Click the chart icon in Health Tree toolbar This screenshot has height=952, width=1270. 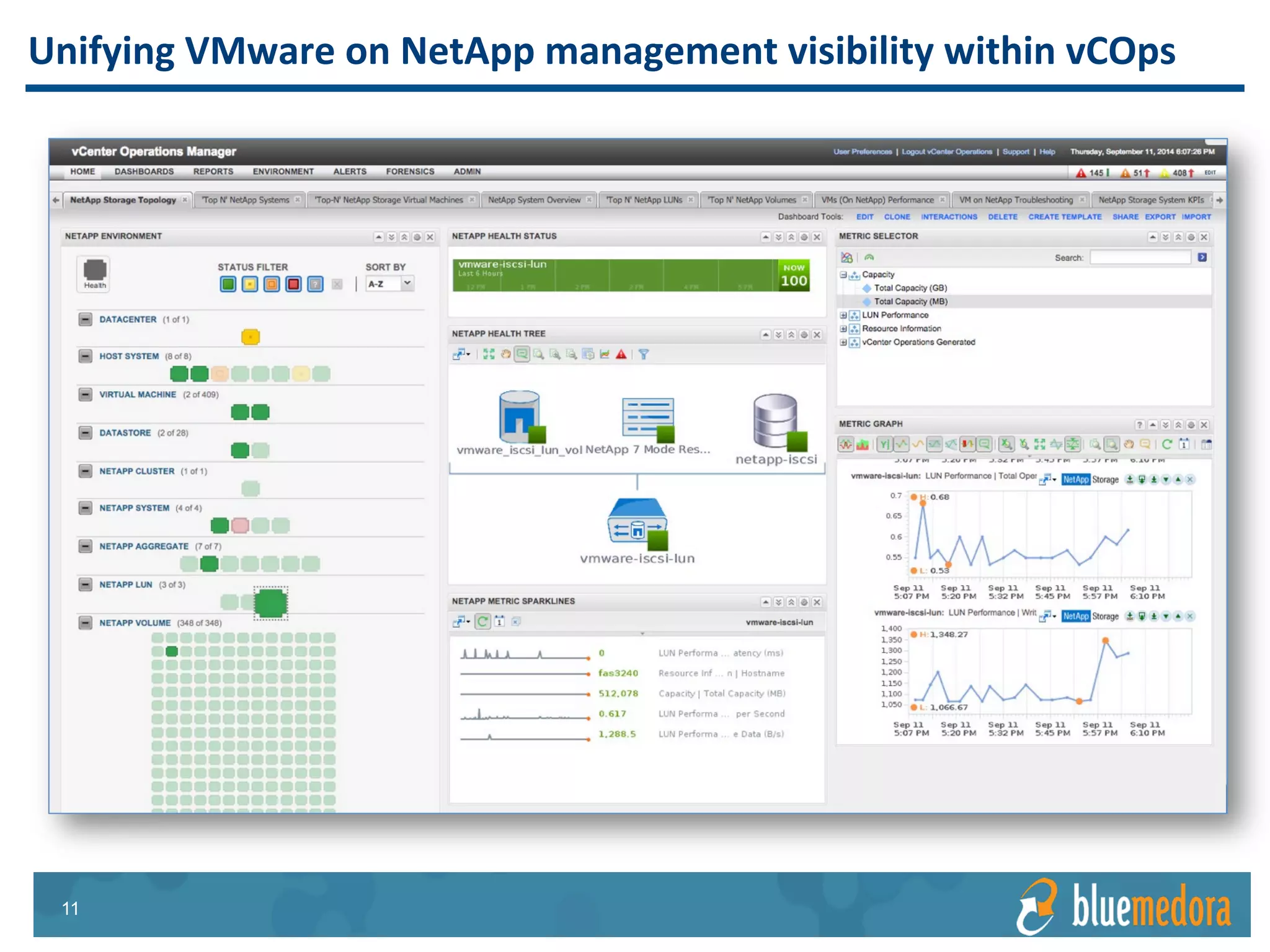pos(605,354)
